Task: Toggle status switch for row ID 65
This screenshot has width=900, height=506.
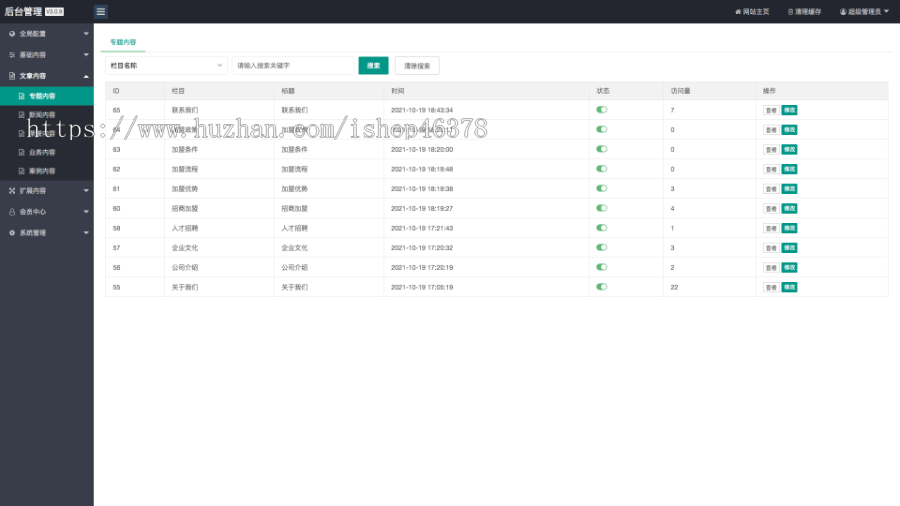Action: (602, 110)
